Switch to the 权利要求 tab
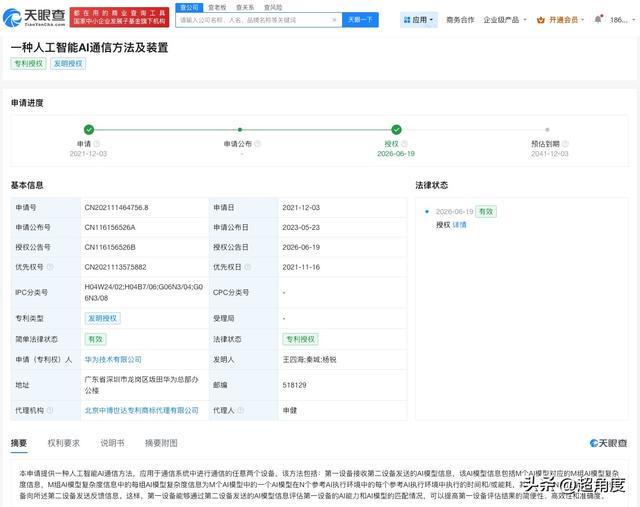The height and width of the screenshot is (507, 640). pyautogui.click(x=64, y=443)
